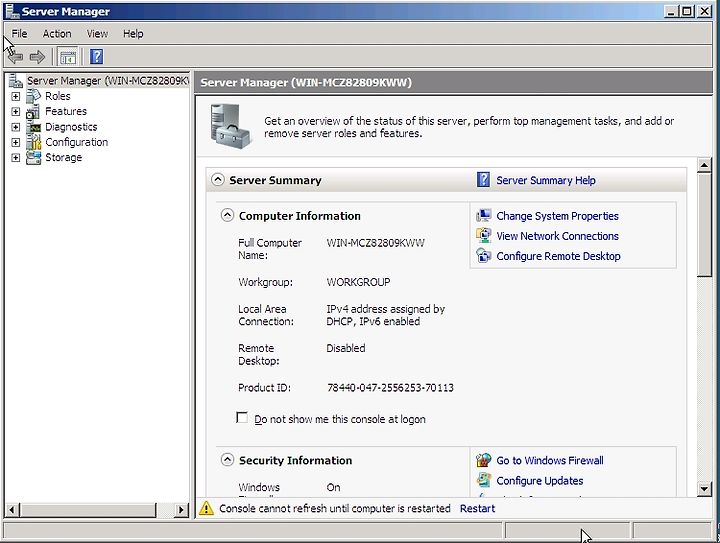Select the Features label in tree
The width and height of the screenshot is (720, 543).
coord(66,112)
